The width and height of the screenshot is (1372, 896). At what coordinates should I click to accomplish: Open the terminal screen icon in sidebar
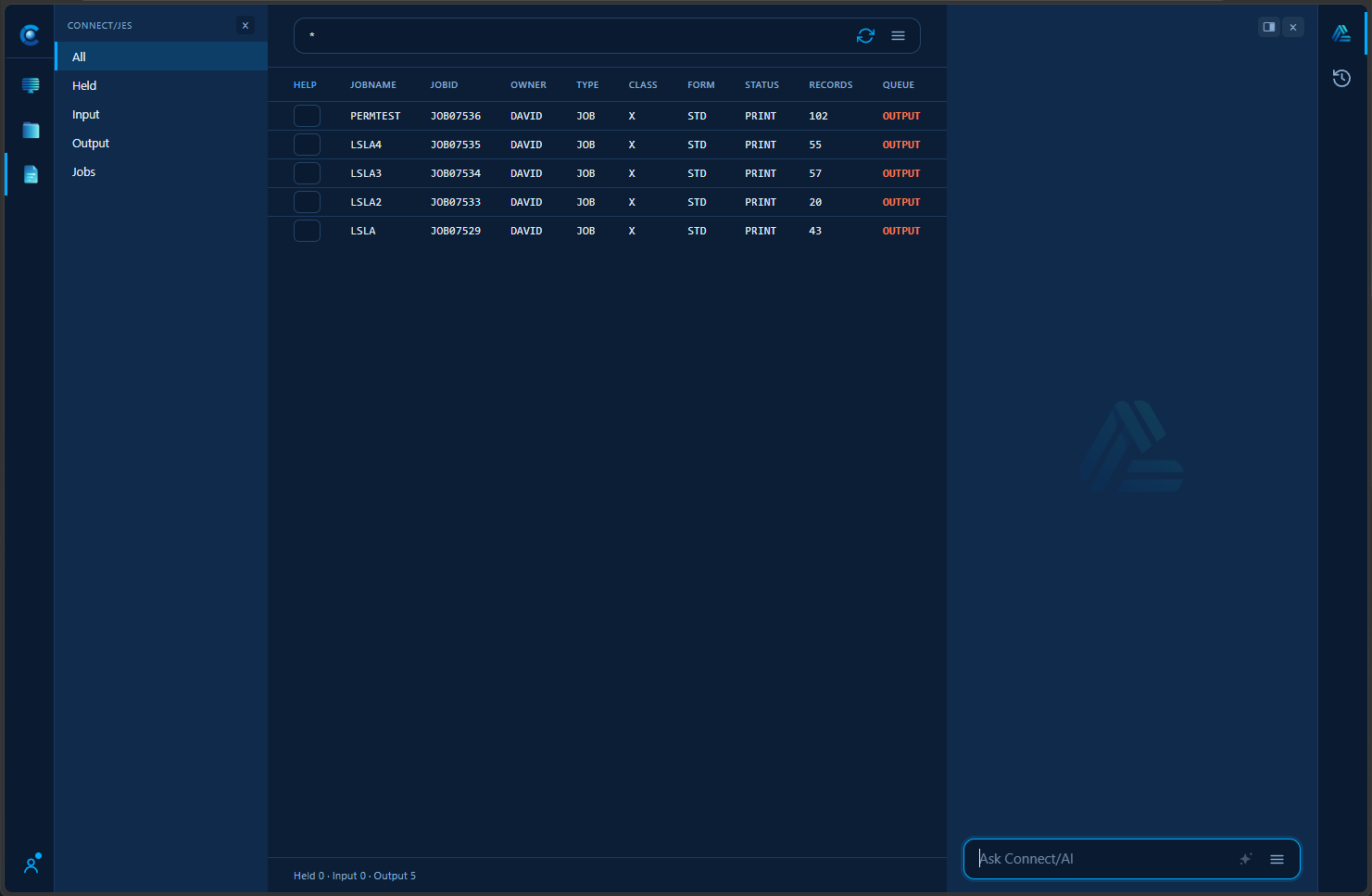(x=31, y=85)
